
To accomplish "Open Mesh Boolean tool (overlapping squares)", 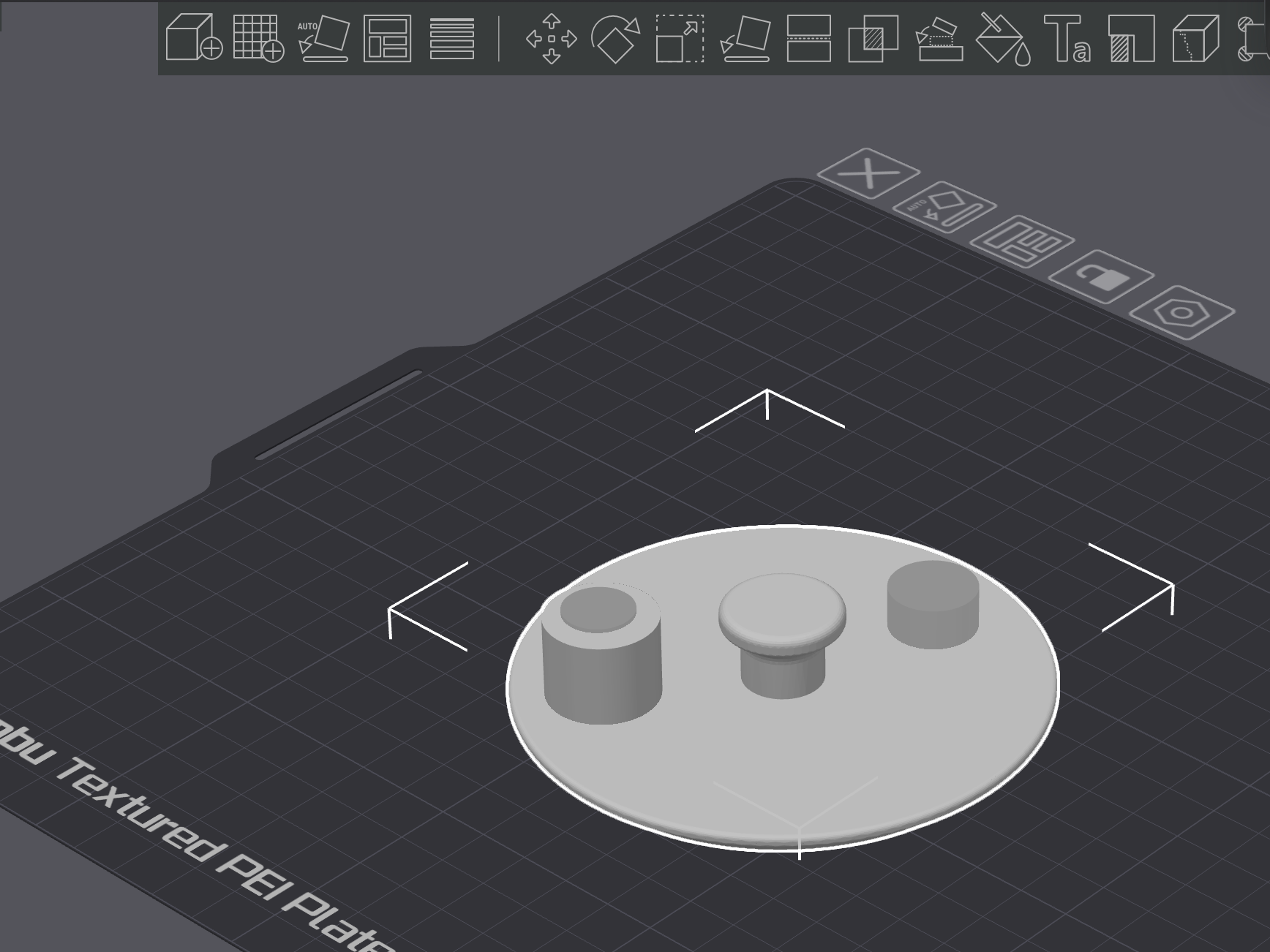I will pos(873,39).
